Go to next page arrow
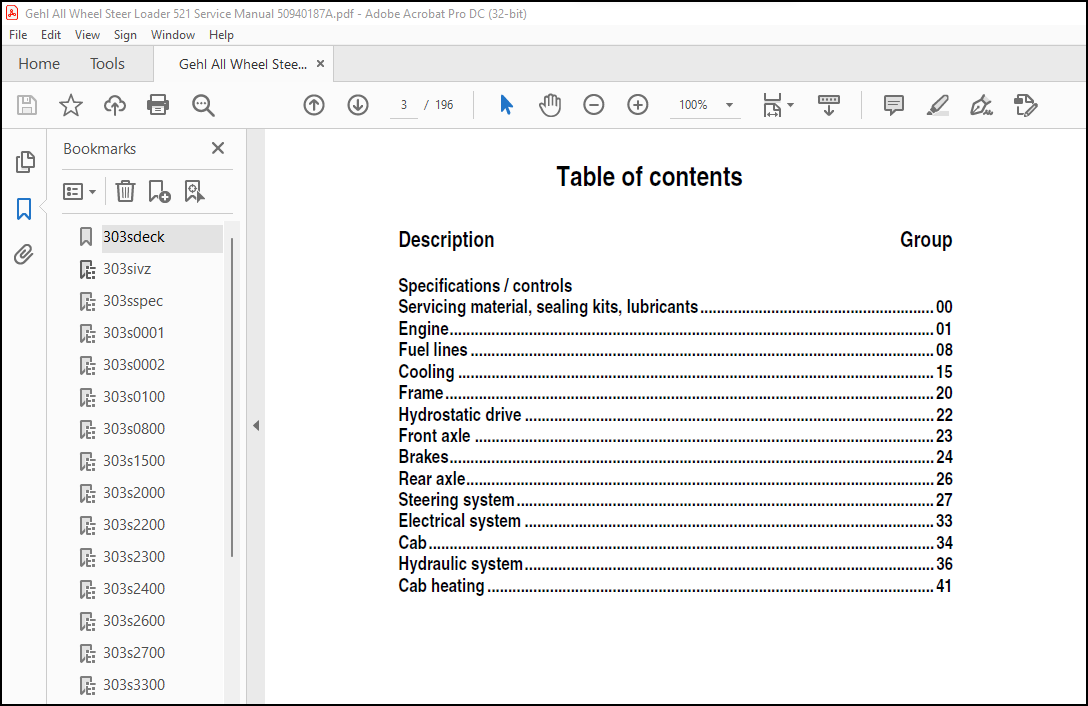 coord(358,105)
